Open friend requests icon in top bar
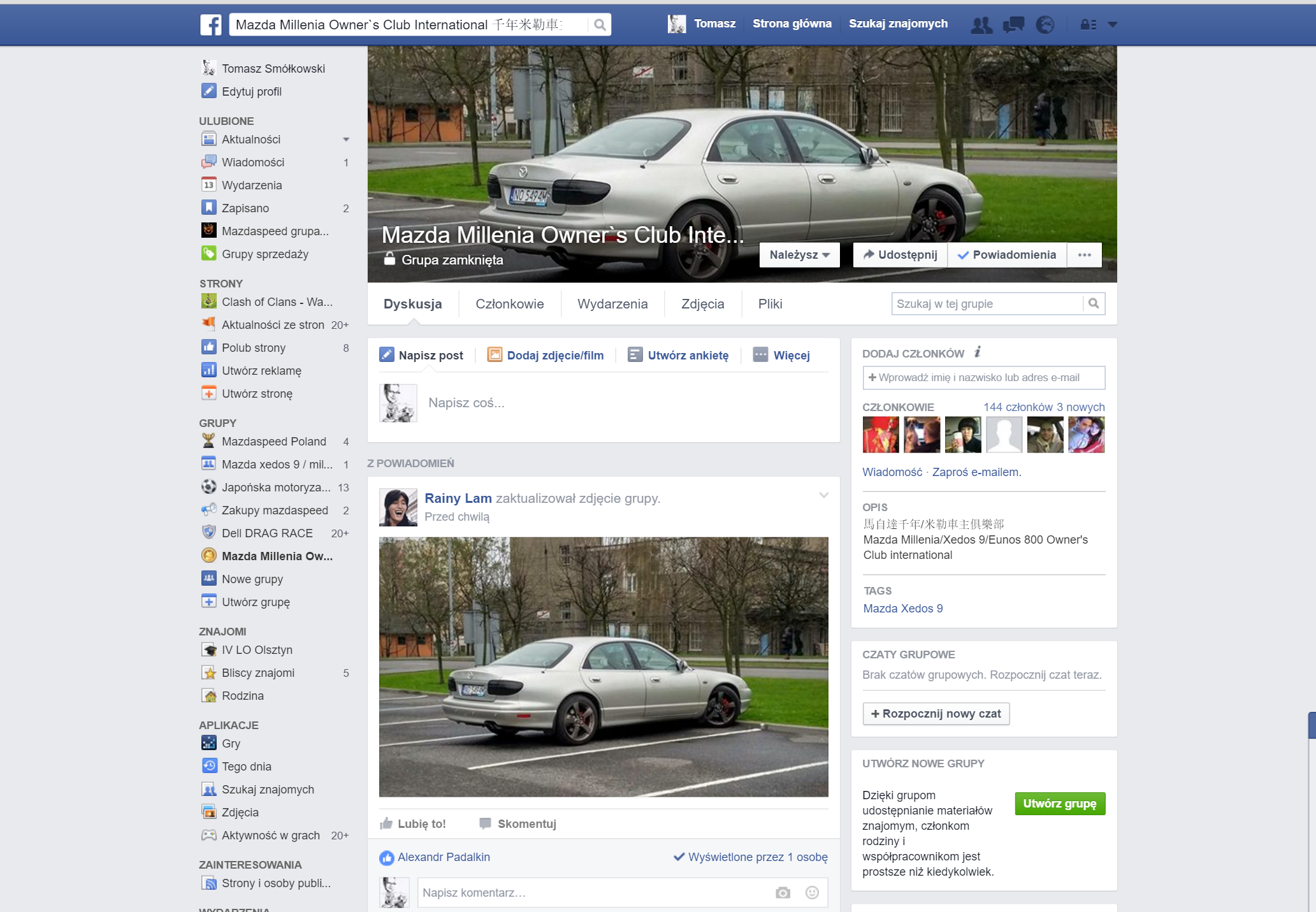The width and height of the screenshot is (1316, 912). coord(981,25)
